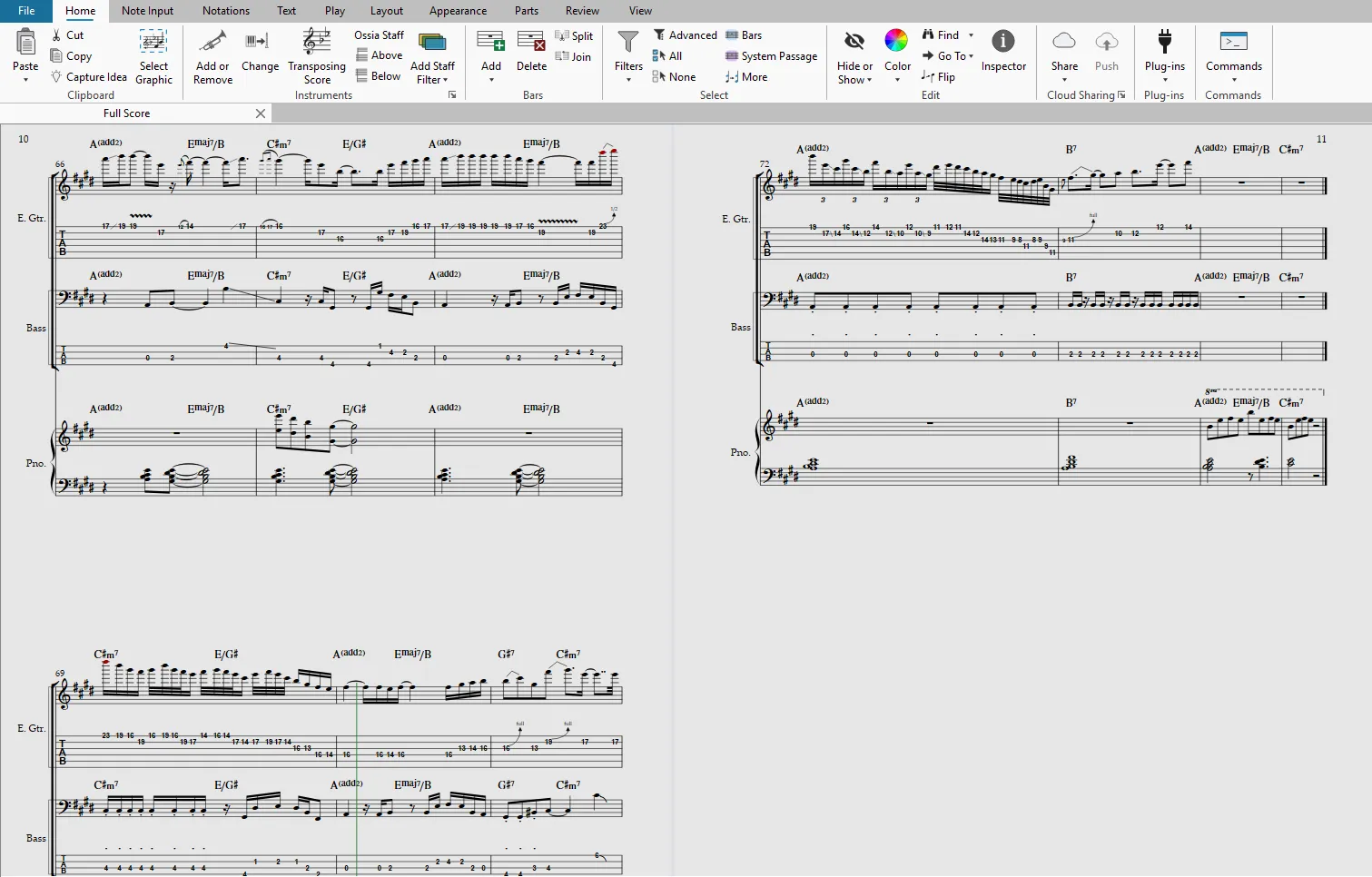This screenshot has height=877, width=1372.
Task: Add an ossia staff Below
Action: point(379,76)
